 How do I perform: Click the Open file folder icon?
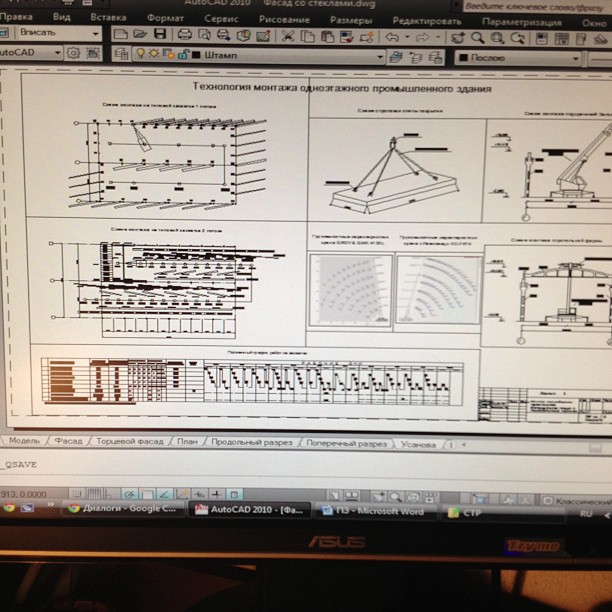140,34
